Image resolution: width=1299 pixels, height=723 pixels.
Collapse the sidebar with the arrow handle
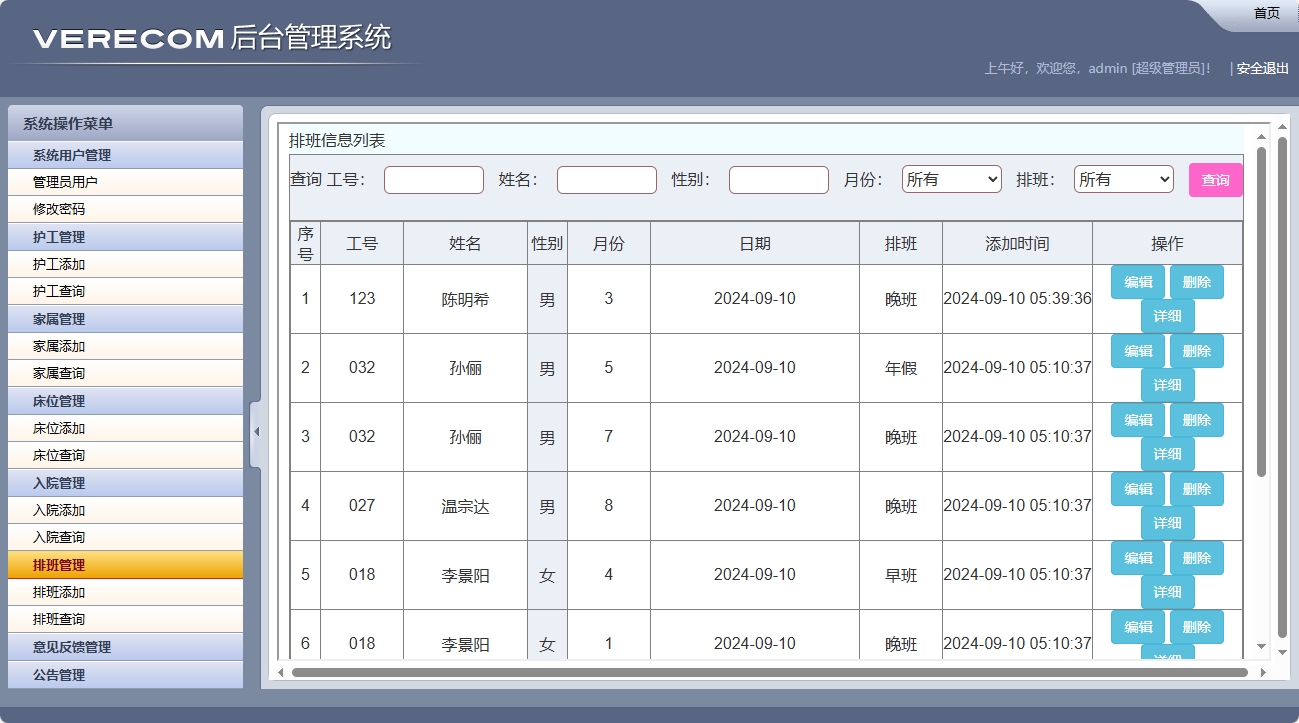[256, 432]
